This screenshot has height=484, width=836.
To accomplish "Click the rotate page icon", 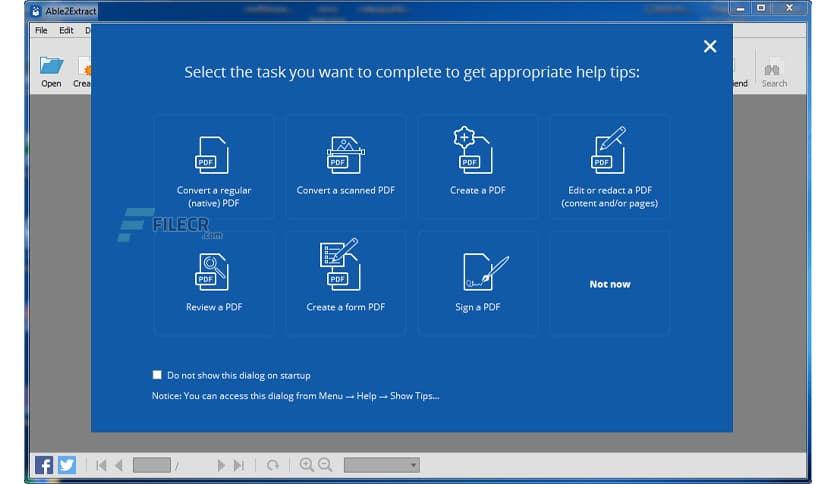I will click(x=272, y=465).
